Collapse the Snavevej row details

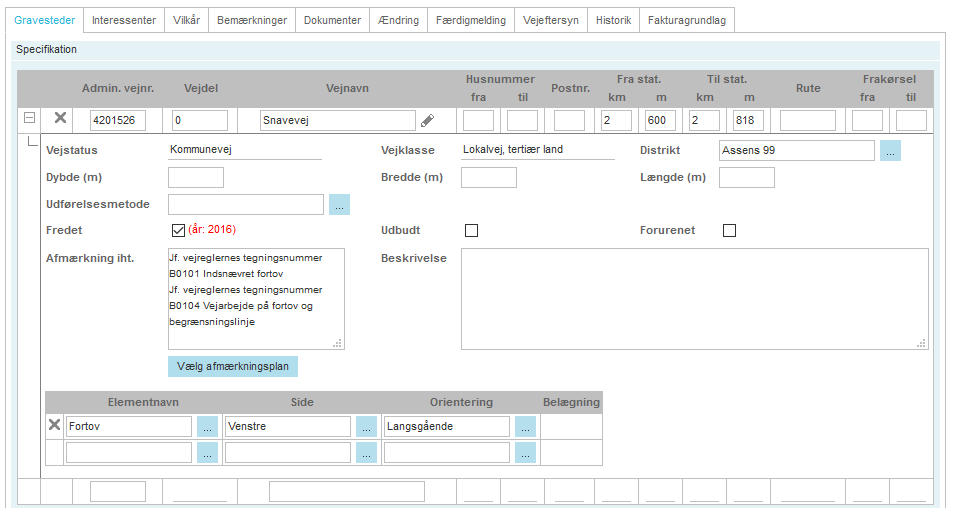(x=30, y=118)
